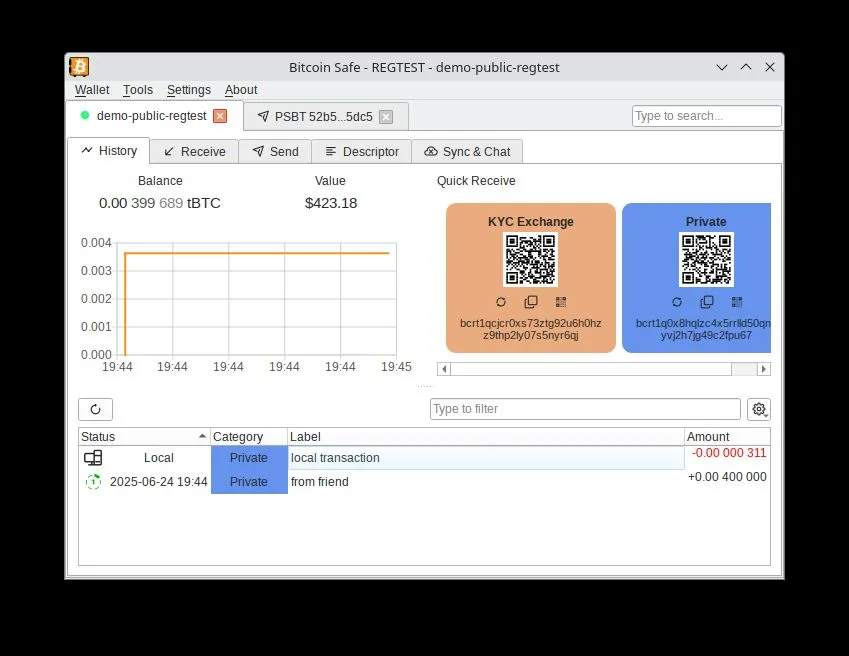Open the window menu chevron in title bar
Screen dimensions: 849x656
pos(722,67)
